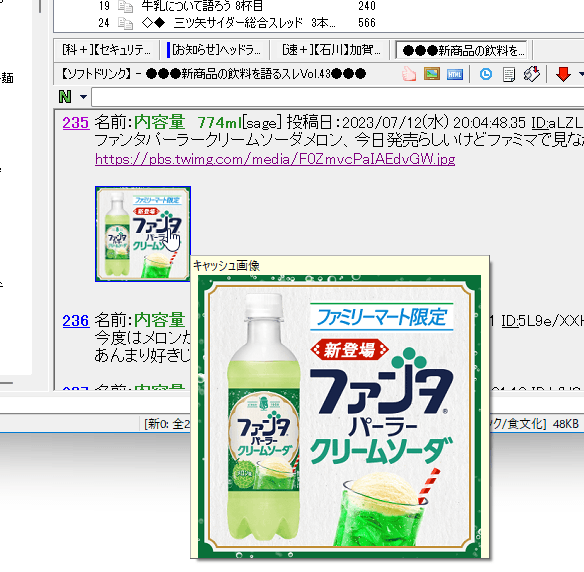
Task: Click poster name 内容量 774ml in post 235
Action: 188,122
